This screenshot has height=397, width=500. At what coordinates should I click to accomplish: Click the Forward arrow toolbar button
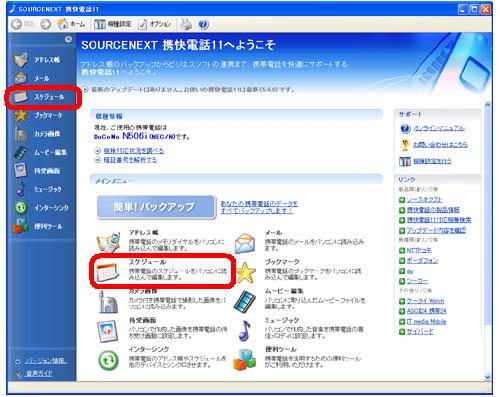46,24
